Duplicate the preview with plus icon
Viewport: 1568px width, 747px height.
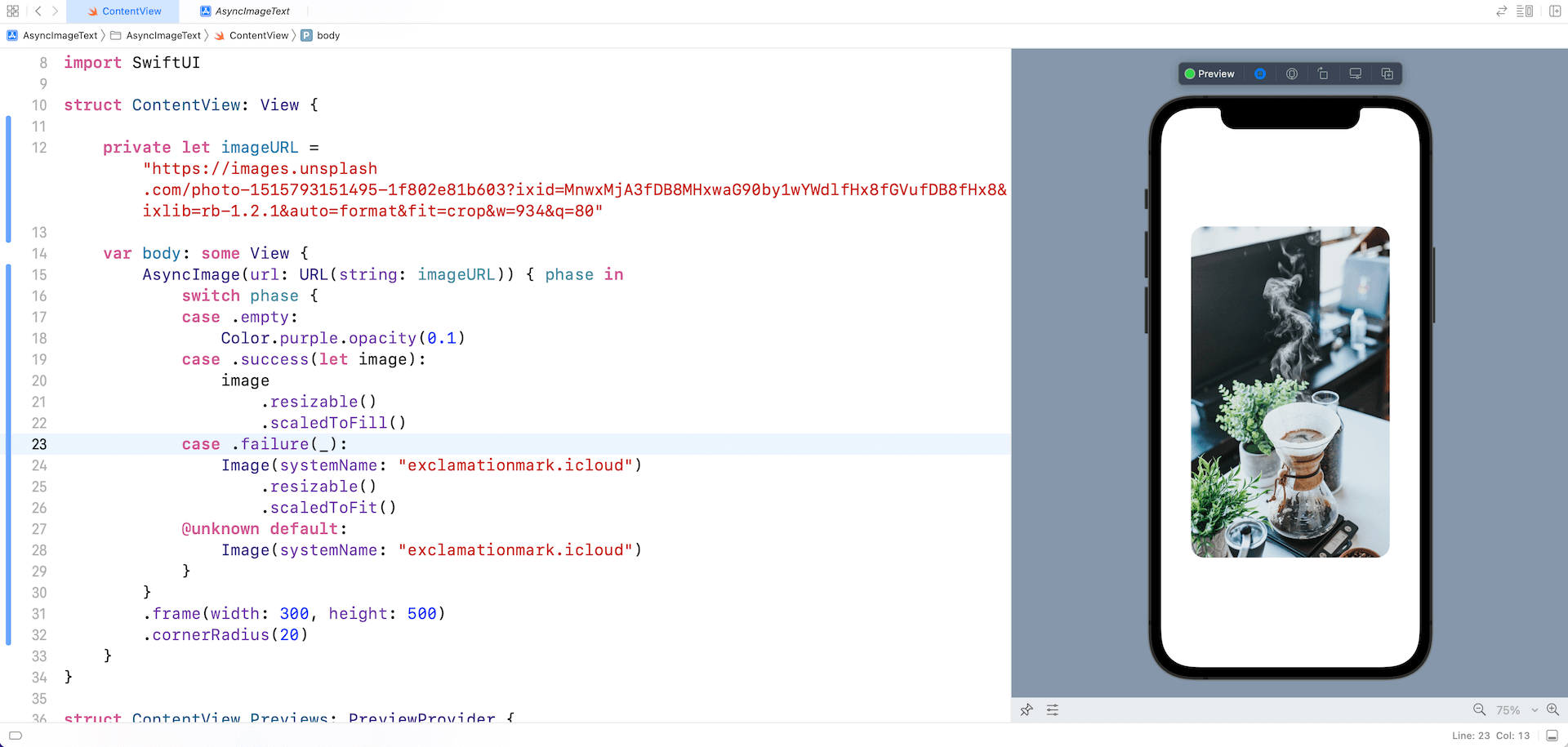(1387, 73)
